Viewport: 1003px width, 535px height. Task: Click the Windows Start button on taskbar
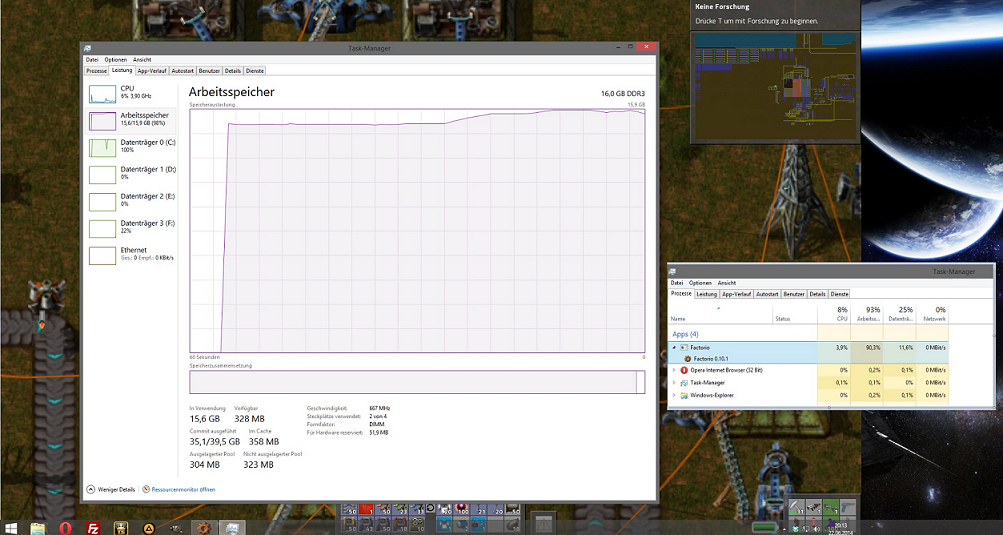point(12,528)
